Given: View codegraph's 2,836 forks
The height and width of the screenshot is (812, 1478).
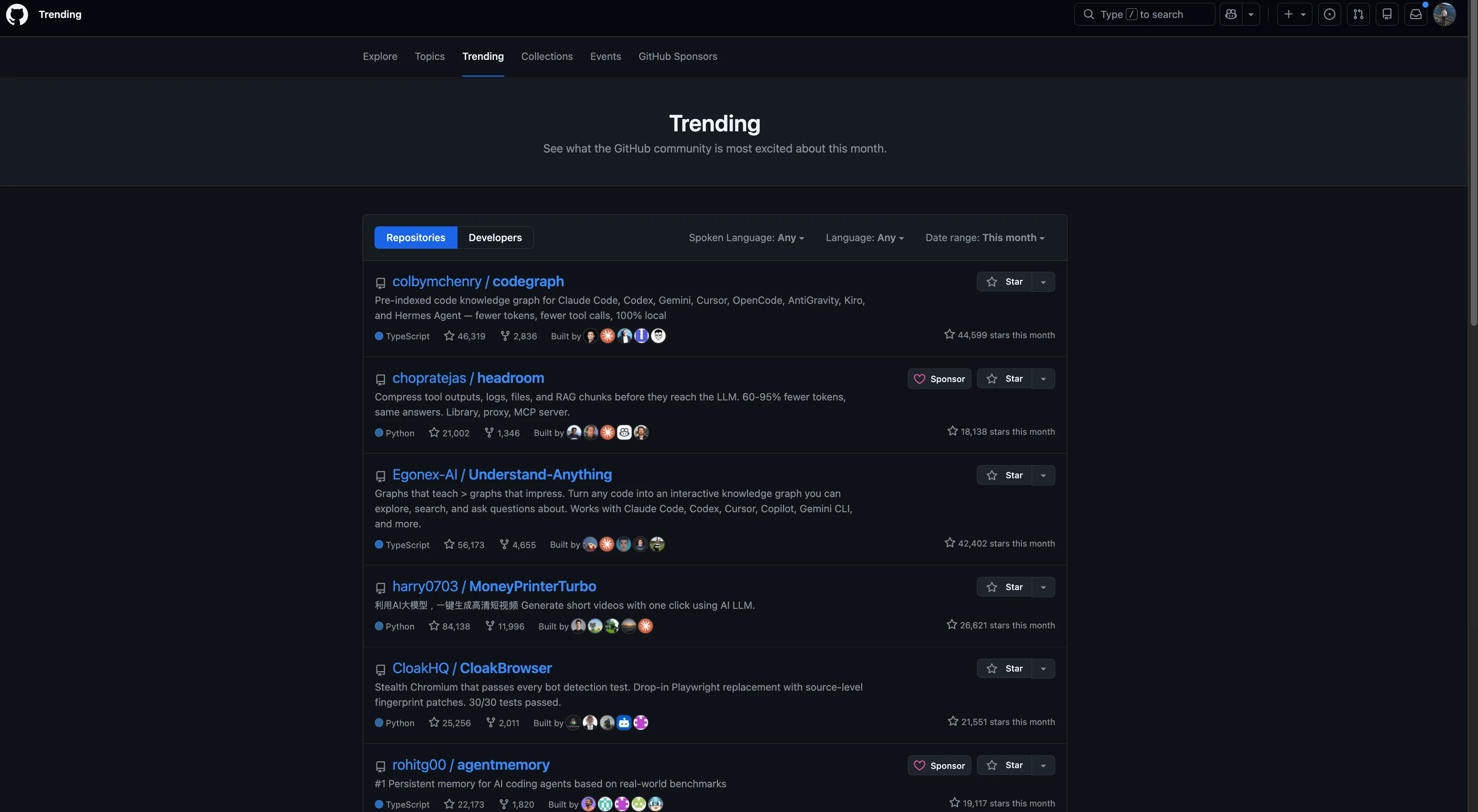Looking at the screenshot, I should pos(519,336).
